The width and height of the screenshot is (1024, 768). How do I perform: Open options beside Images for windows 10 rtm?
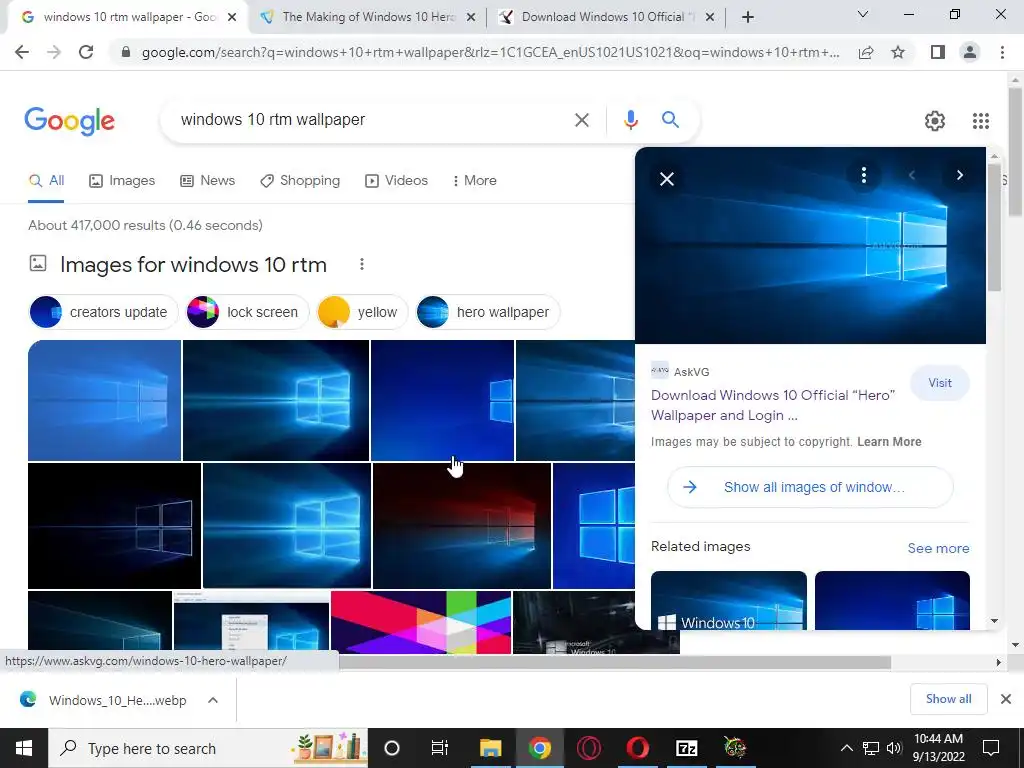(x=362, y=264)
